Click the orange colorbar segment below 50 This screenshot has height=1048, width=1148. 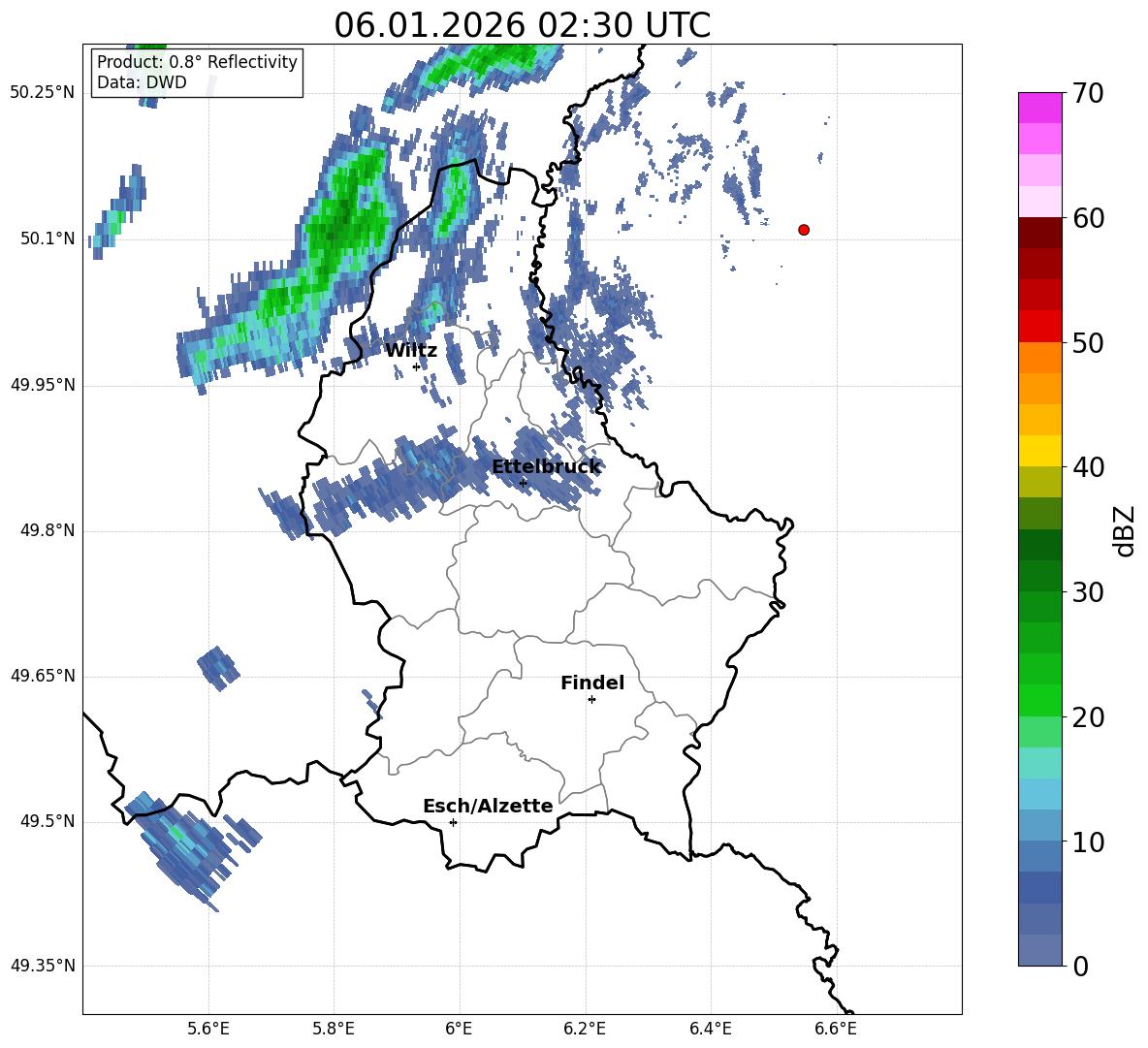click(x=1039, y=358)
